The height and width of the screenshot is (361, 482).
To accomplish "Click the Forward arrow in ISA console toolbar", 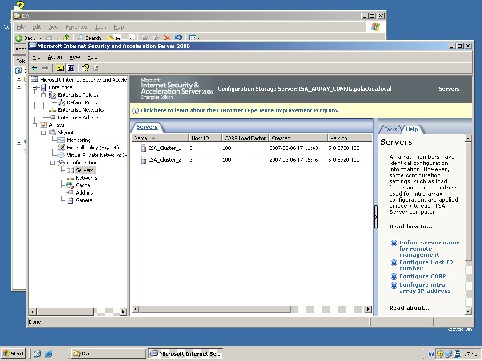I will click(x=45, y=68).
